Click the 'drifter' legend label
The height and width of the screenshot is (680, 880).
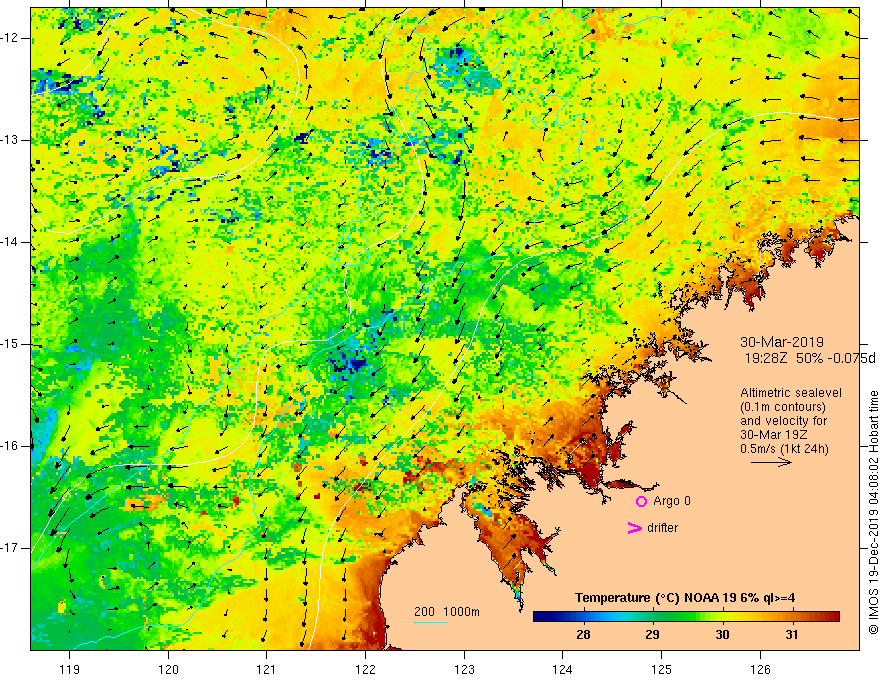tap(662, 528)
